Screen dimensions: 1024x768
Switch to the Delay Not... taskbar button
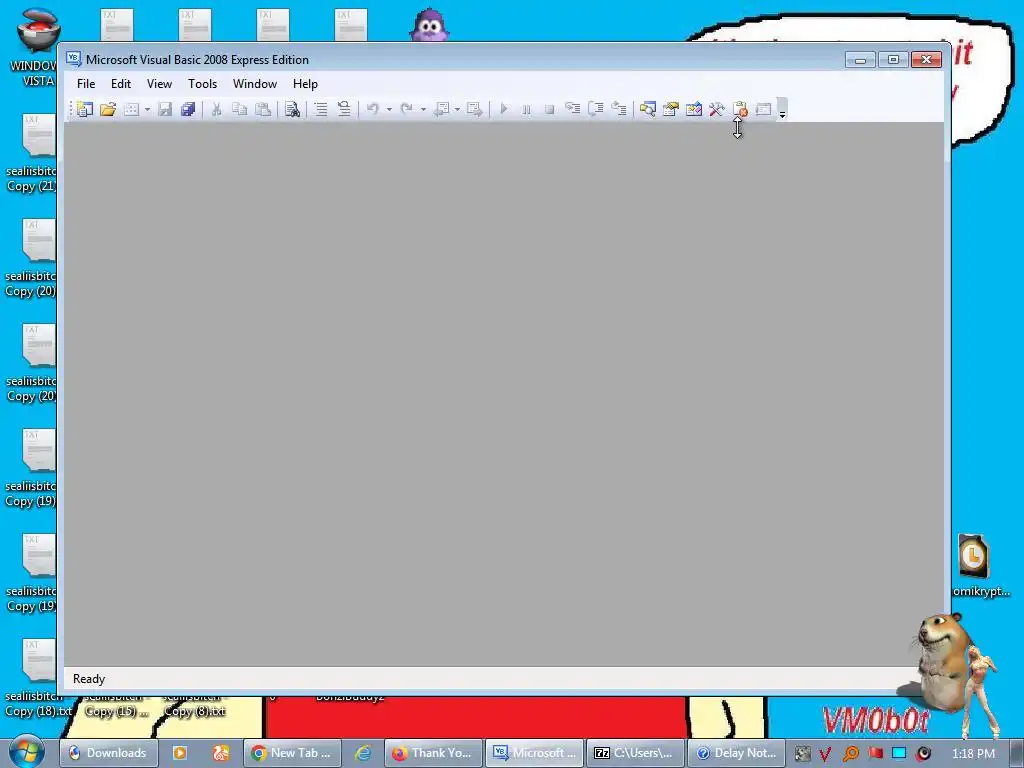click(x=736, y=753)
